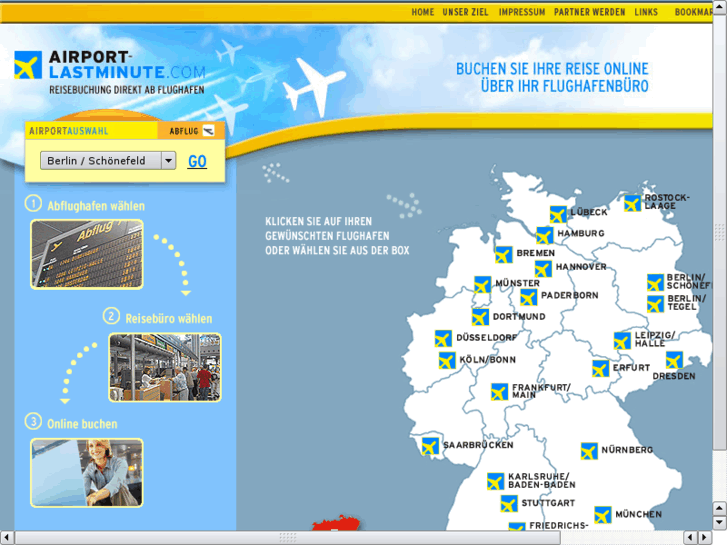Select the Dresden airport icon
727x545 pixels.
click(x=674, y=360)
